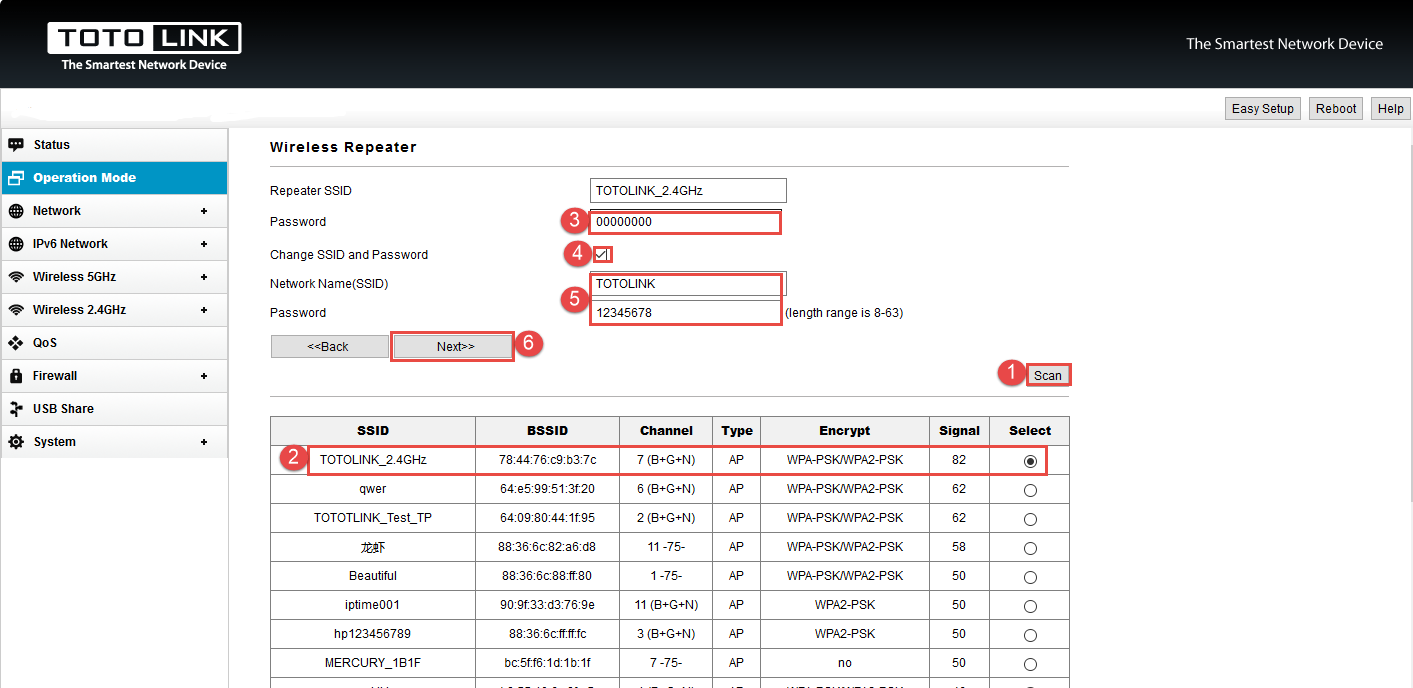Click the BSSID column header
1413x688 pixels.
[x=548, y=431]
